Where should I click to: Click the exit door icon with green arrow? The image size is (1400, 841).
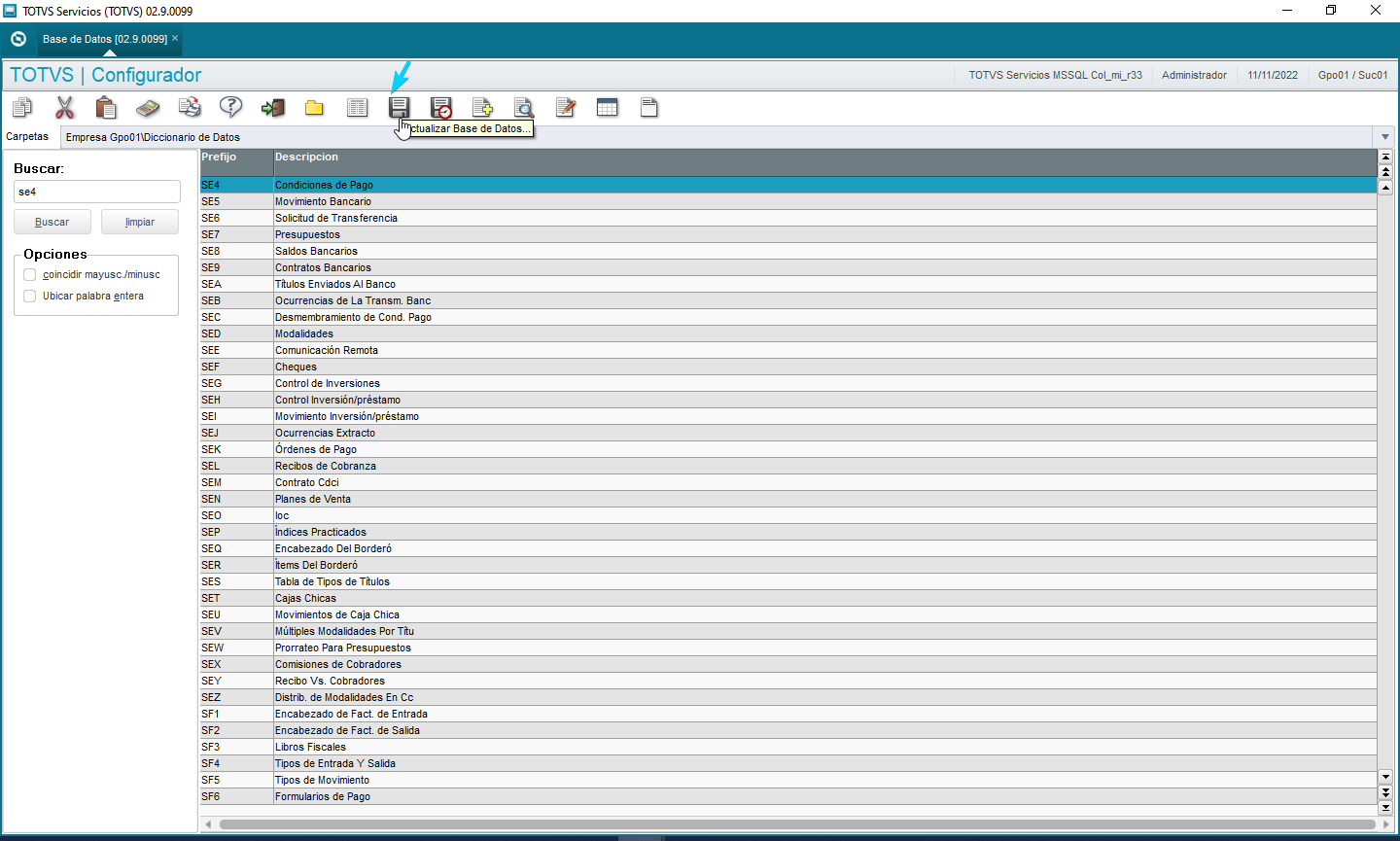click(x=273, y=107)
